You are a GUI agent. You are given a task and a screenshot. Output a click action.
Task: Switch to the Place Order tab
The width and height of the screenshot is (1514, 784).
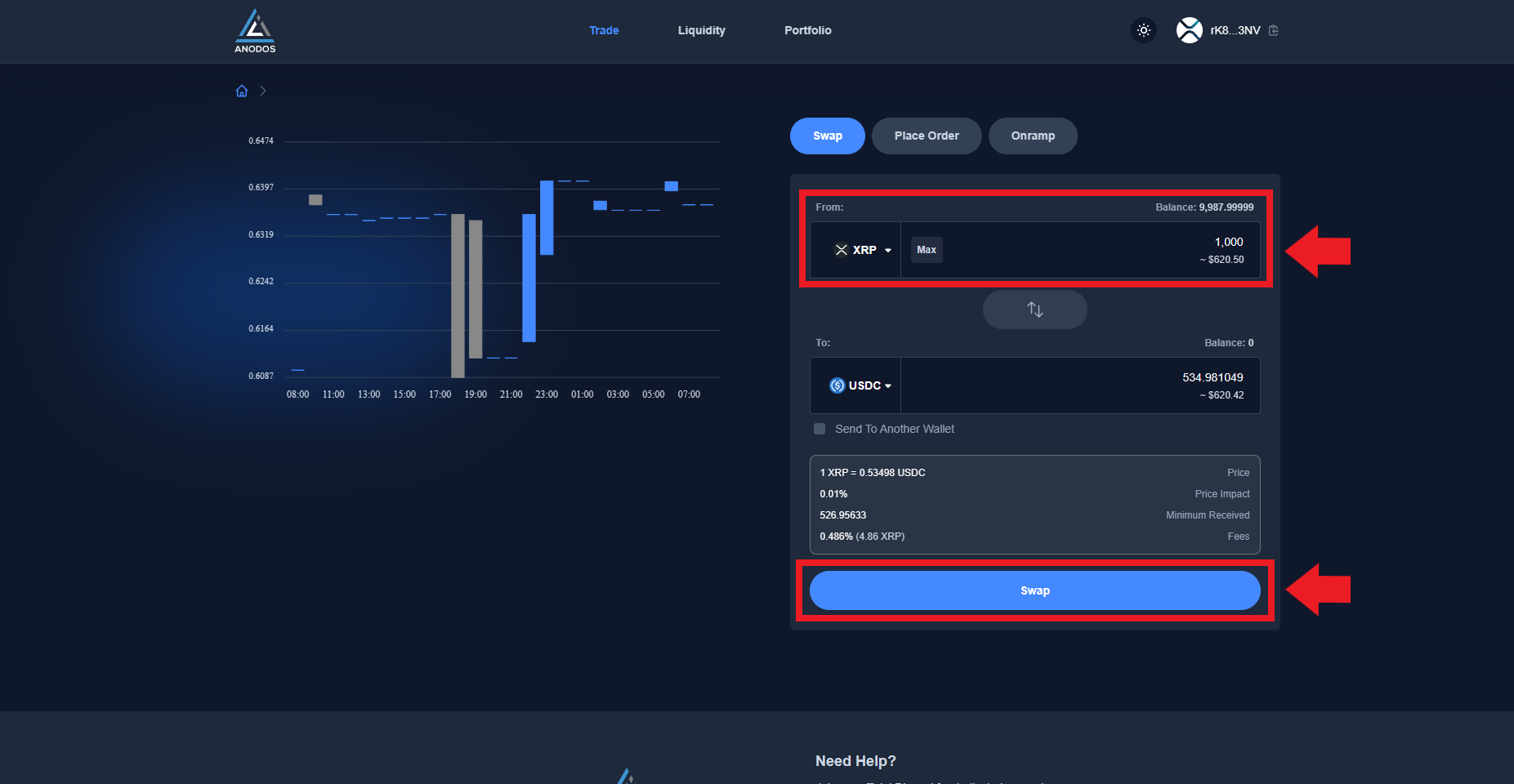[927, 136]
